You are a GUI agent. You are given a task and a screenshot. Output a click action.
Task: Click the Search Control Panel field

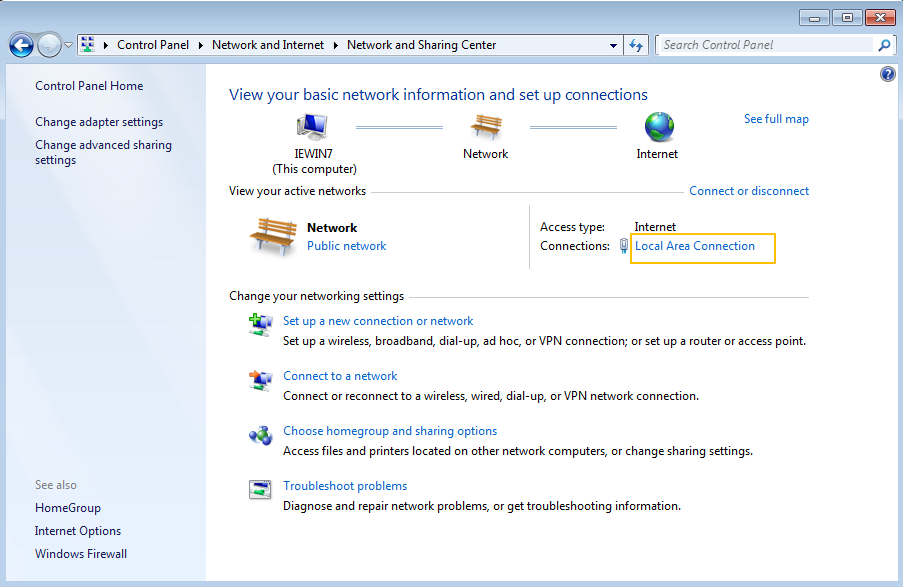pyautogui.click(x=765, y=45)
